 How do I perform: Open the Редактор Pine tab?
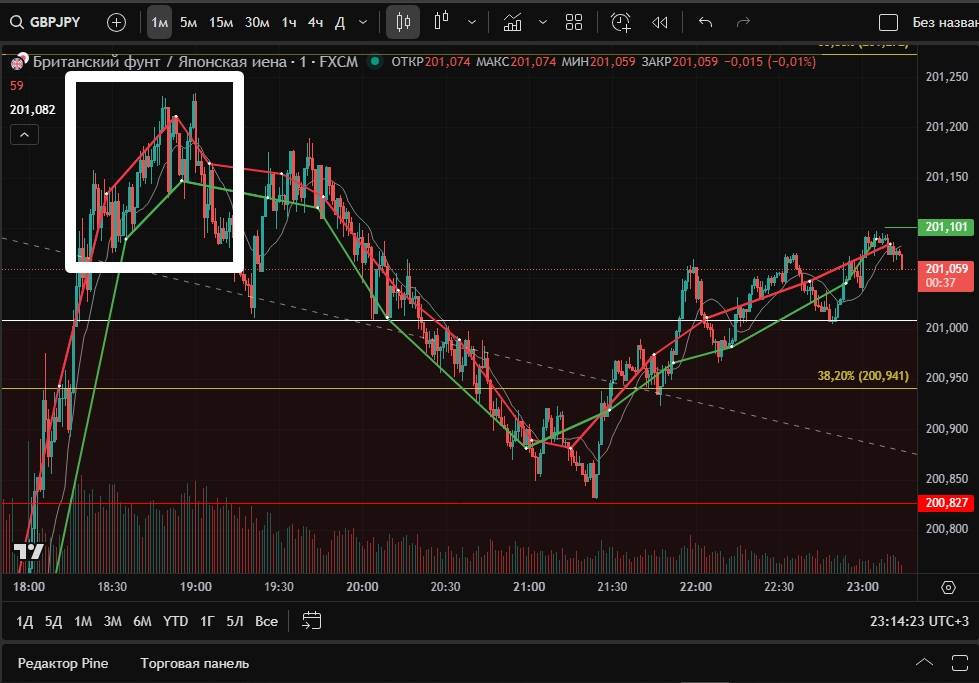pos(63,663)
